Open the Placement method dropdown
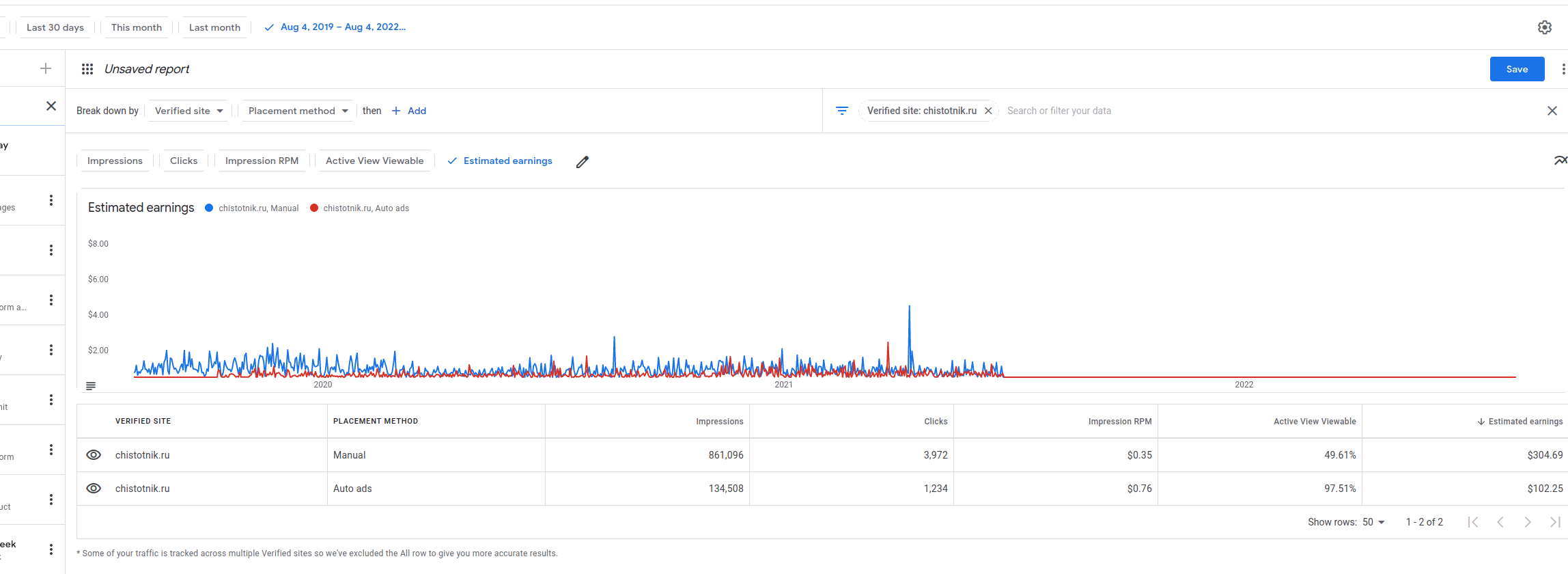1568x574 pixels. pos(298,111)
